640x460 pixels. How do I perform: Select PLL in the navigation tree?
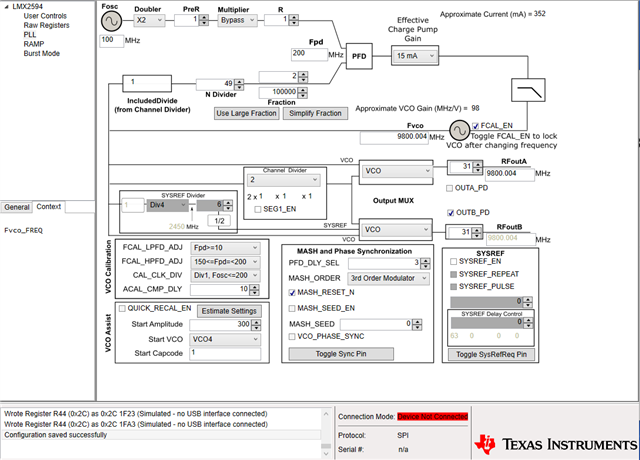29,35
